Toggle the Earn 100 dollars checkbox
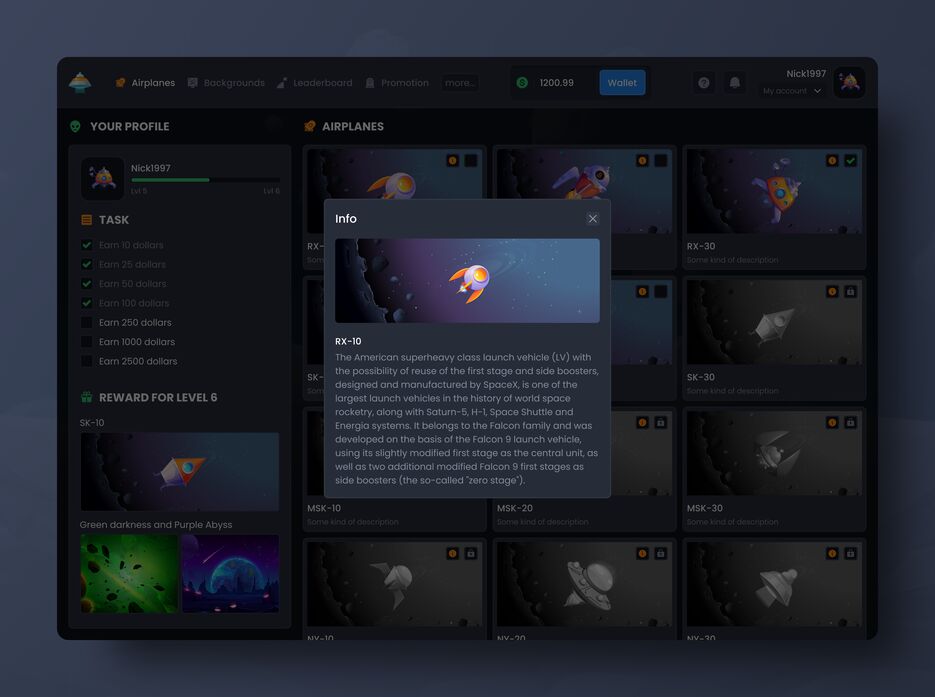Image resolution: width=935 pixels, height=697 pixels. pos(87,303)
